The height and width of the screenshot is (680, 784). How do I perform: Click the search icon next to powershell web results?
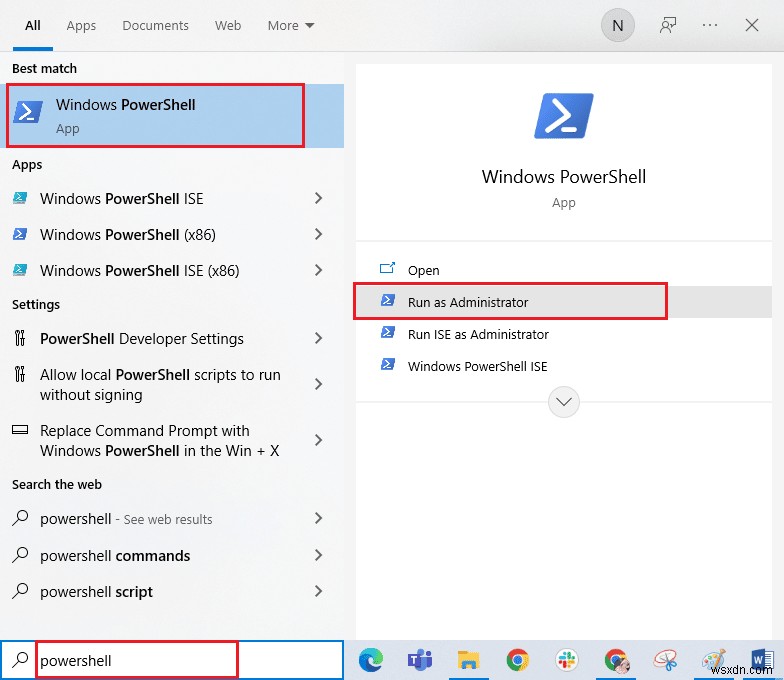point(20,518)
